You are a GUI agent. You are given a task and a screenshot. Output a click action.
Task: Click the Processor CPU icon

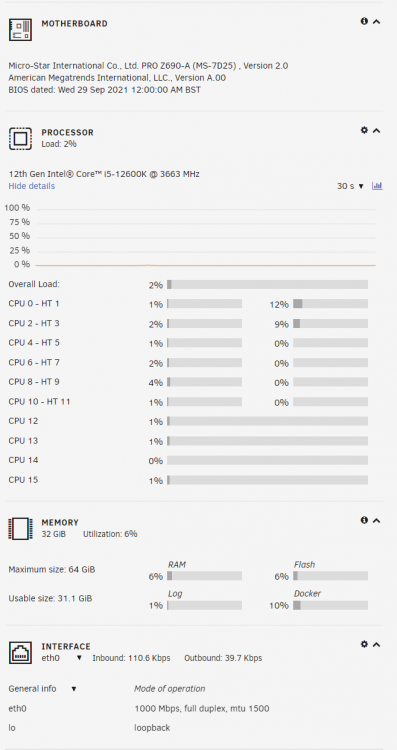pyautogui.click(x=21, y=139)
